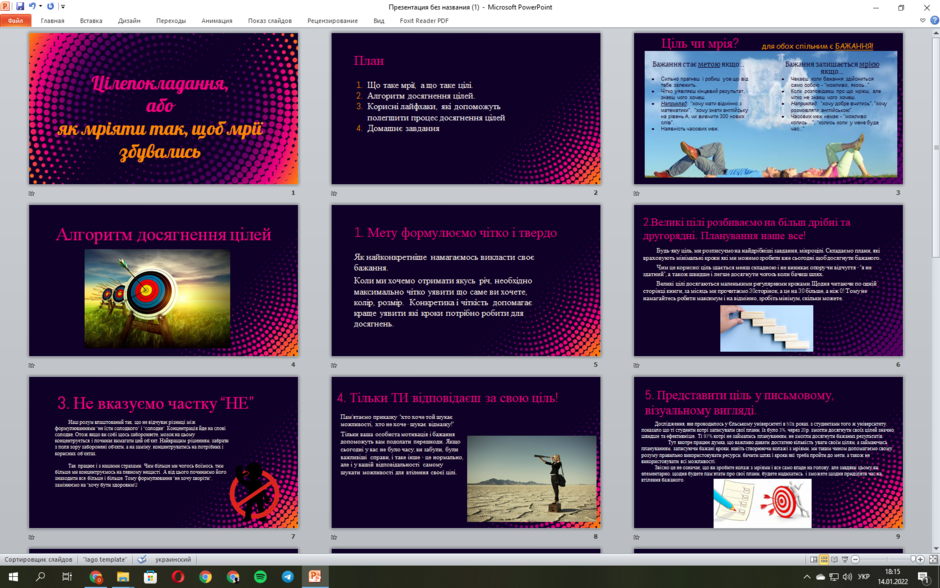The image size is (940, 588).
Task: Toggle Slide Sorter view button
Action: (824, 559)
